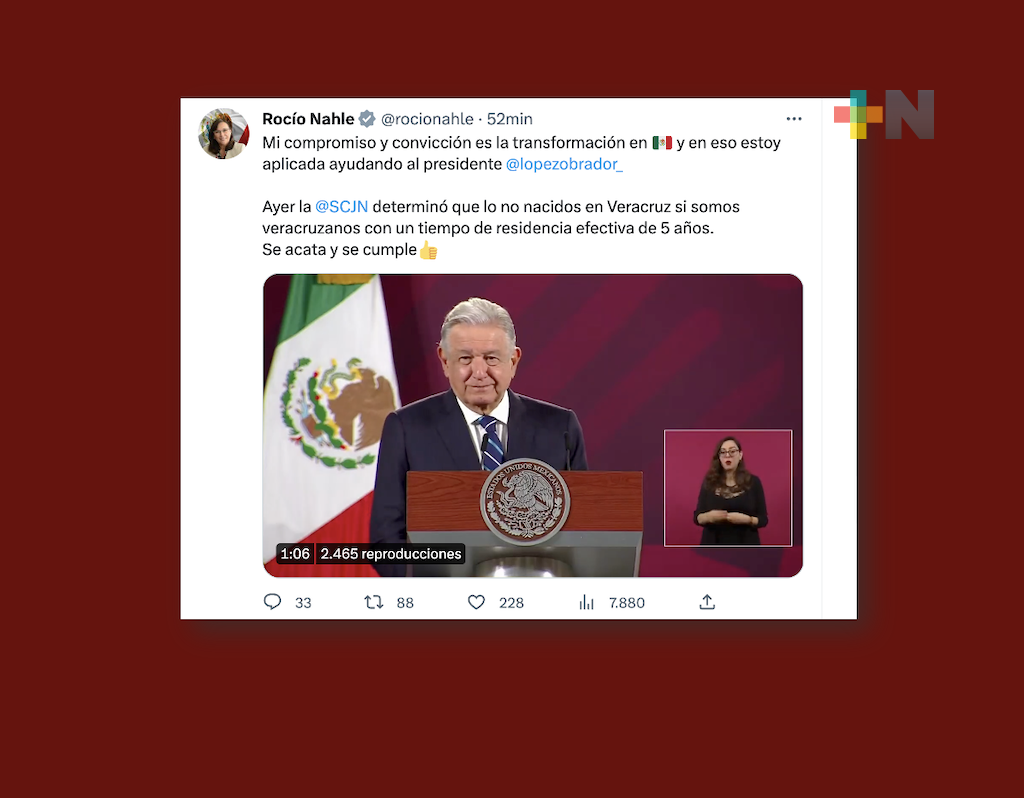Viewport: 1024px width, 798px height.
Task: Click the 52min timestamp
Action: tap(509, 119)
